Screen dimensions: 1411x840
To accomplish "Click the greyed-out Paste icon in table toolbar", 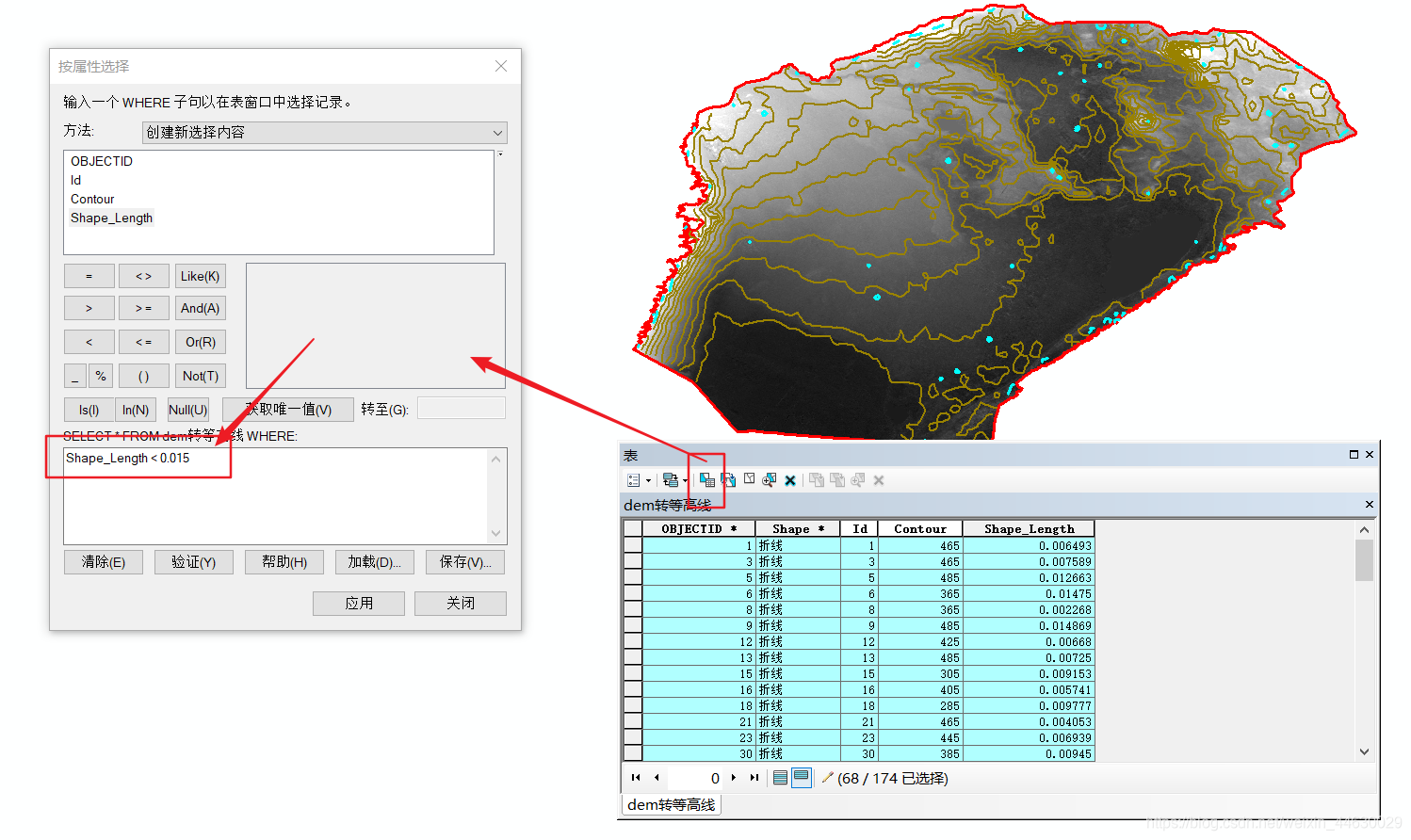I will 837,480.
